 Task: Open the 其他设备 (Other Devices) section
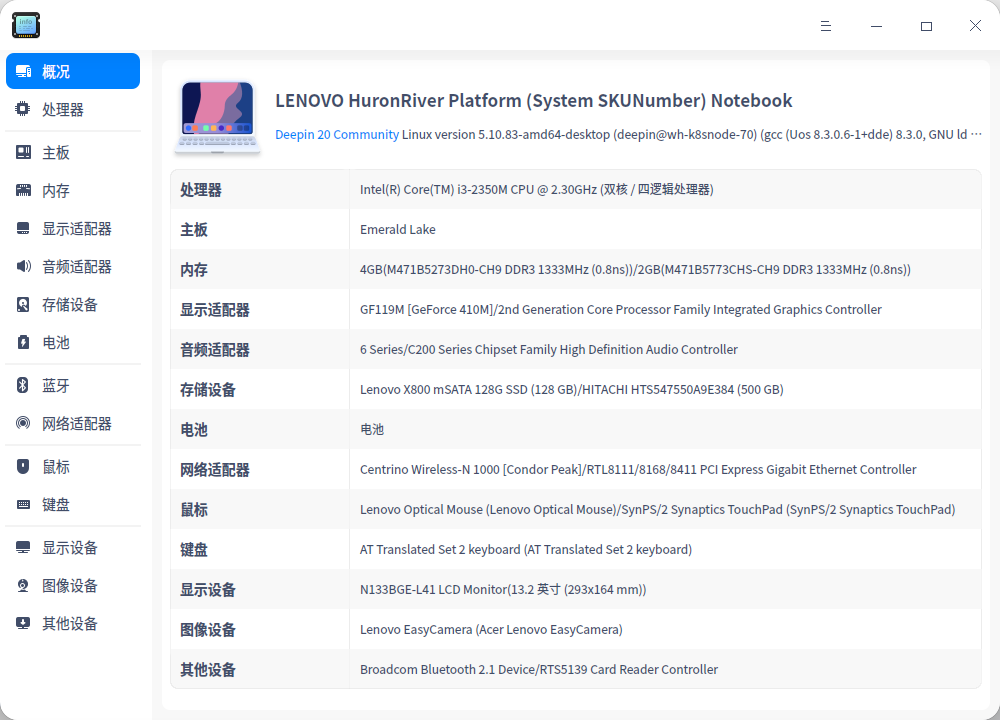70,623
